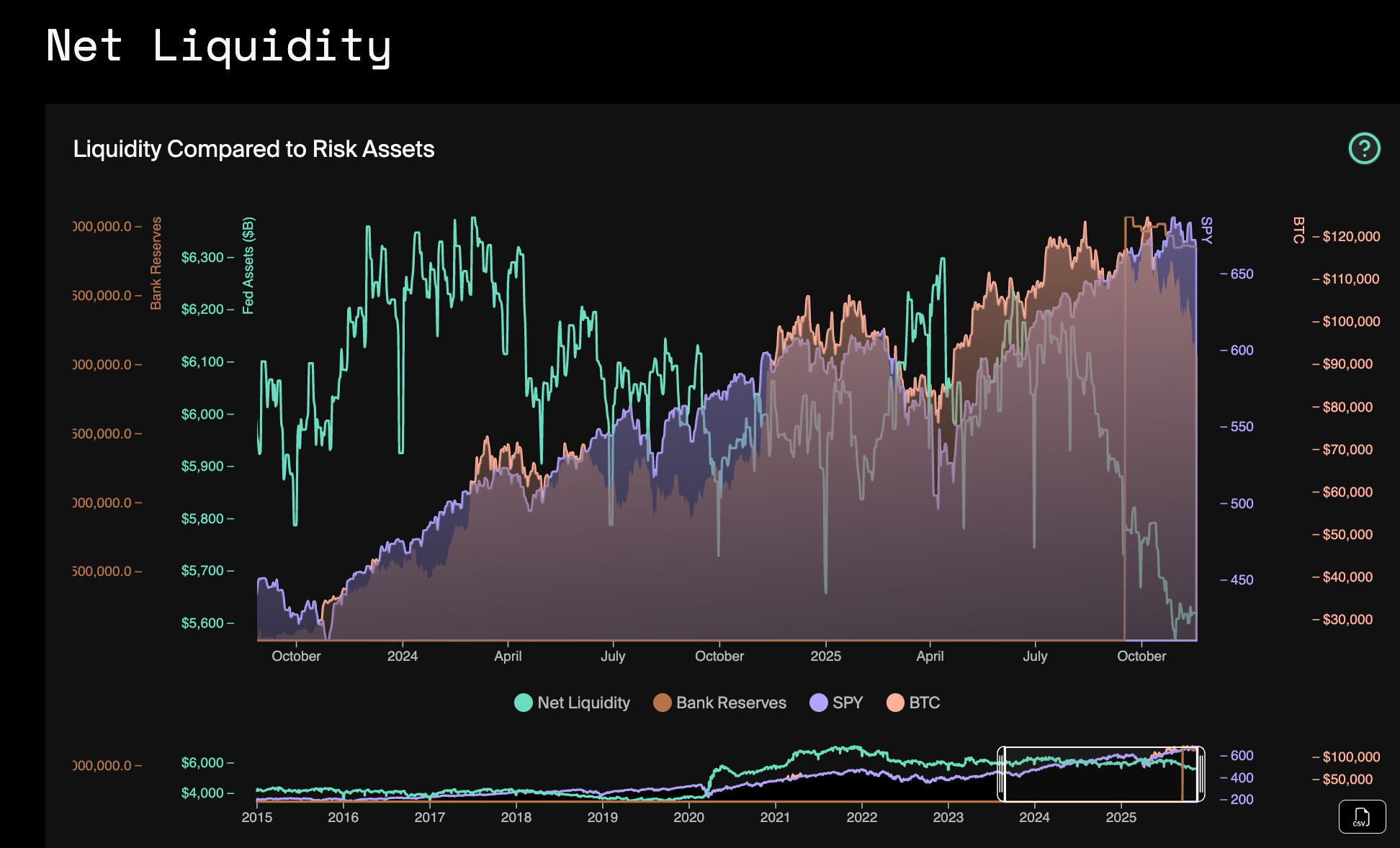Toggle the BTC legend text
The width and height of the screenshot is (1400, 848).
pos(925,703)
